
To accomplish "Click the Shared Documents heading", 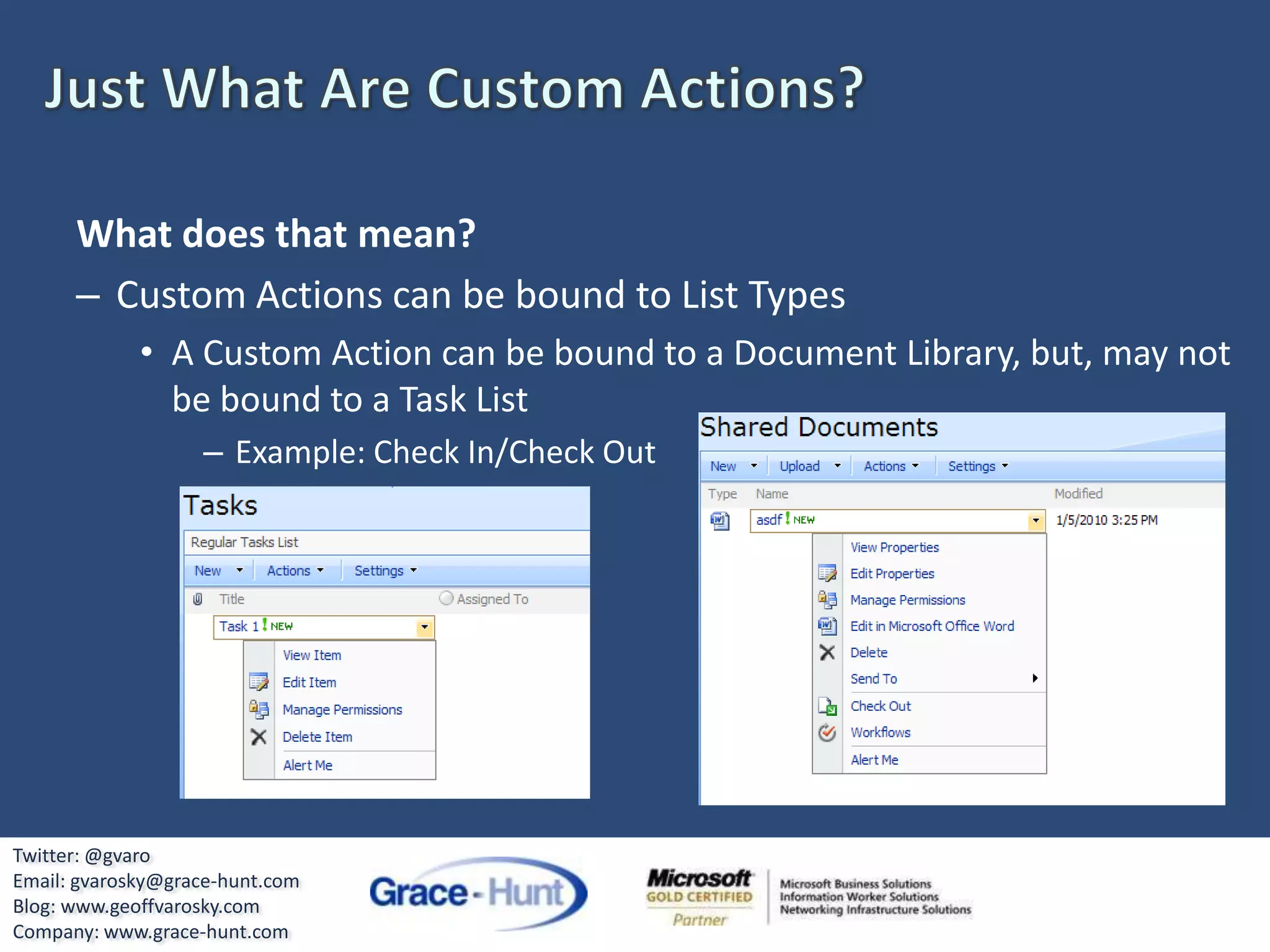I will tap(819, 427).
